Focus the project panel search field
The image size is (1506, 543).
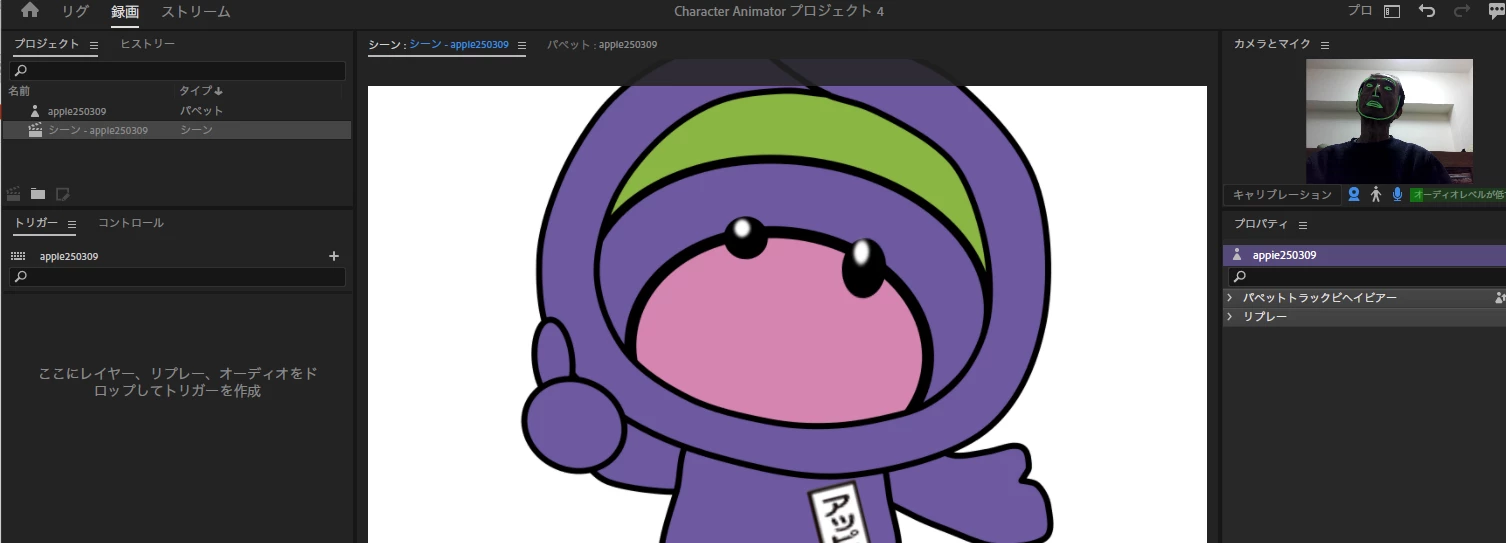click(177, 71)
